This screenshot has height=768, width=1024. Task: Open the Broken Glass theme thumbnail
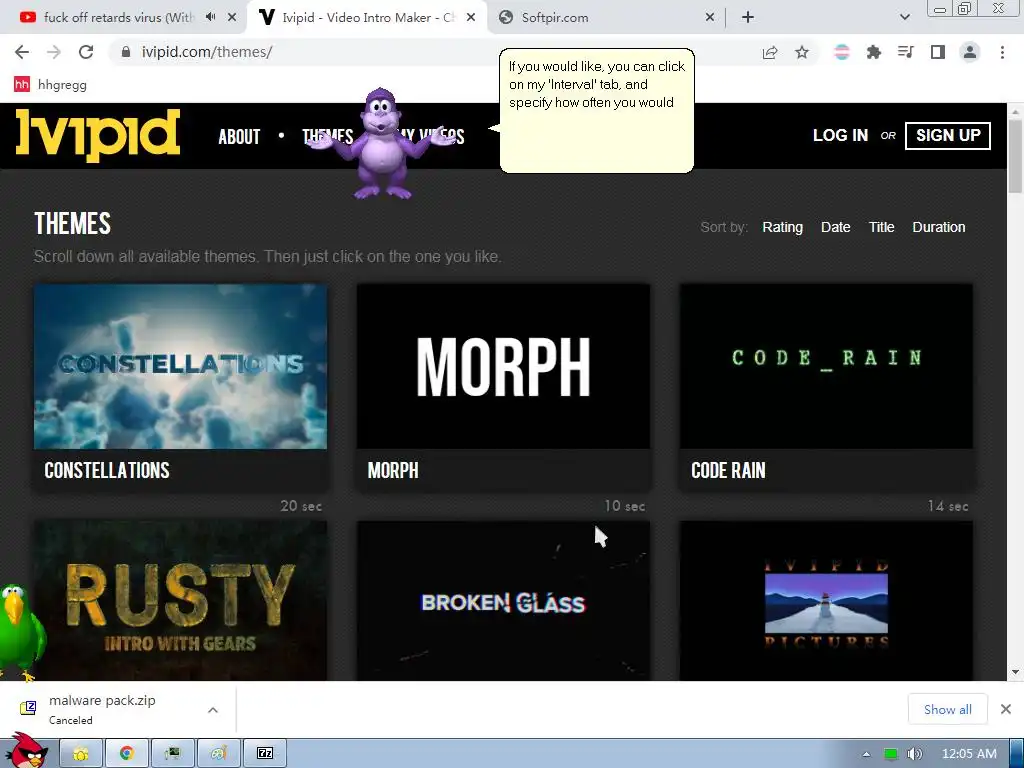pos(503,601)
